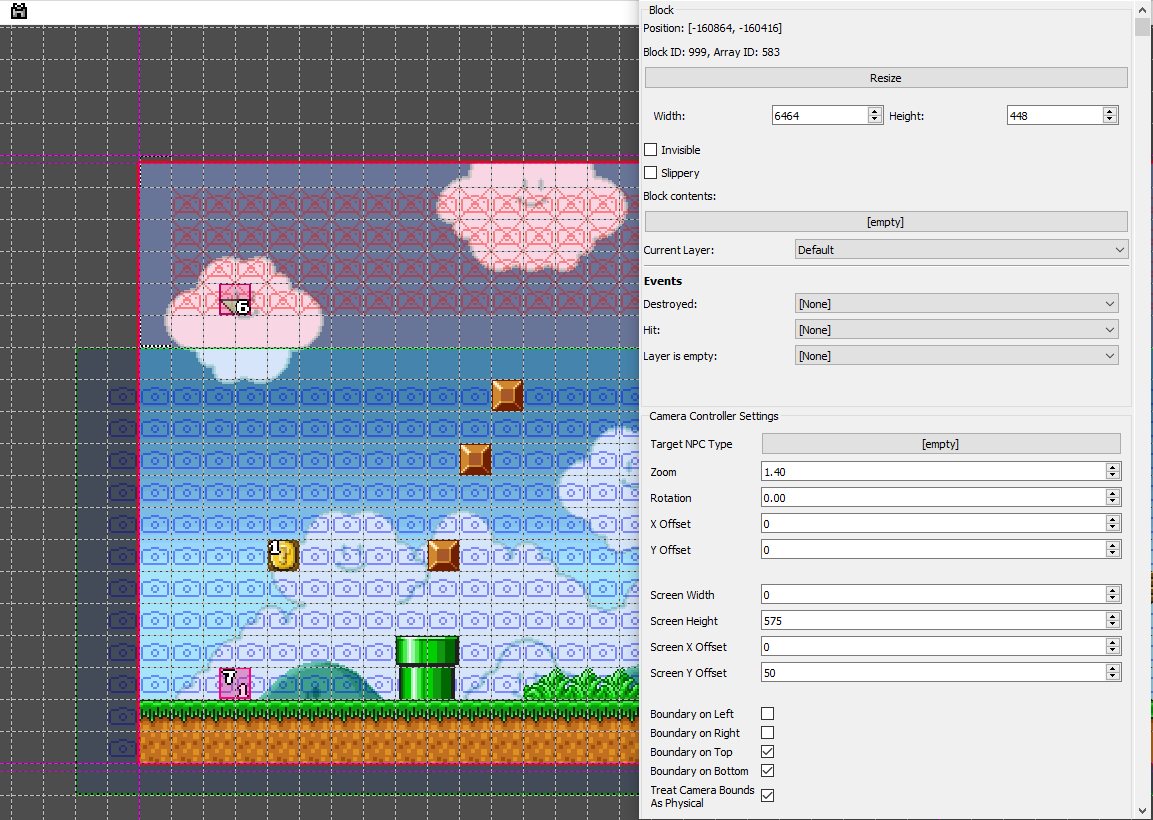Click the Camera Controller Settings label

(713, 416)
